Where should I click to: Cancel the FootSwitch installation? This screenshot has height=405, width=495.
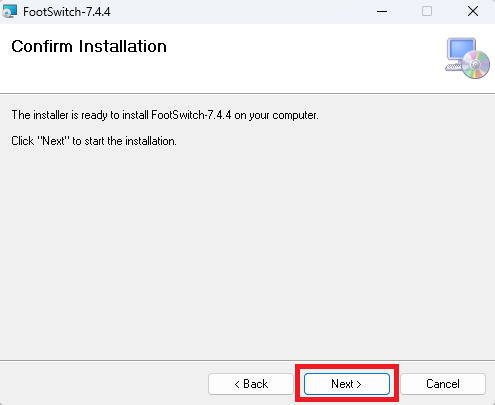(x=443, y=384)
